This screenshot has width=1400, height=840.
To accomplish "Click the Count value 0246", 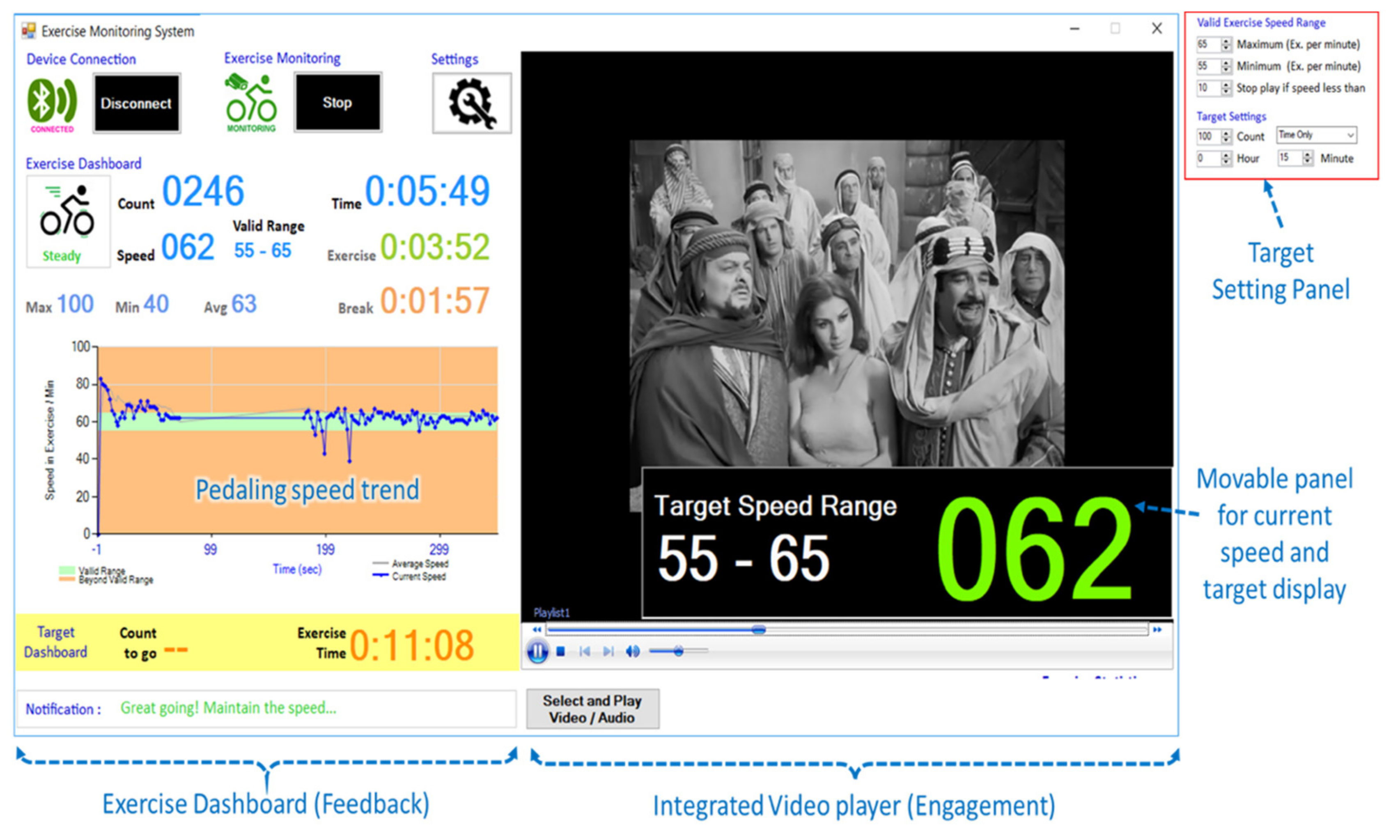I will [x=203, y=191].
